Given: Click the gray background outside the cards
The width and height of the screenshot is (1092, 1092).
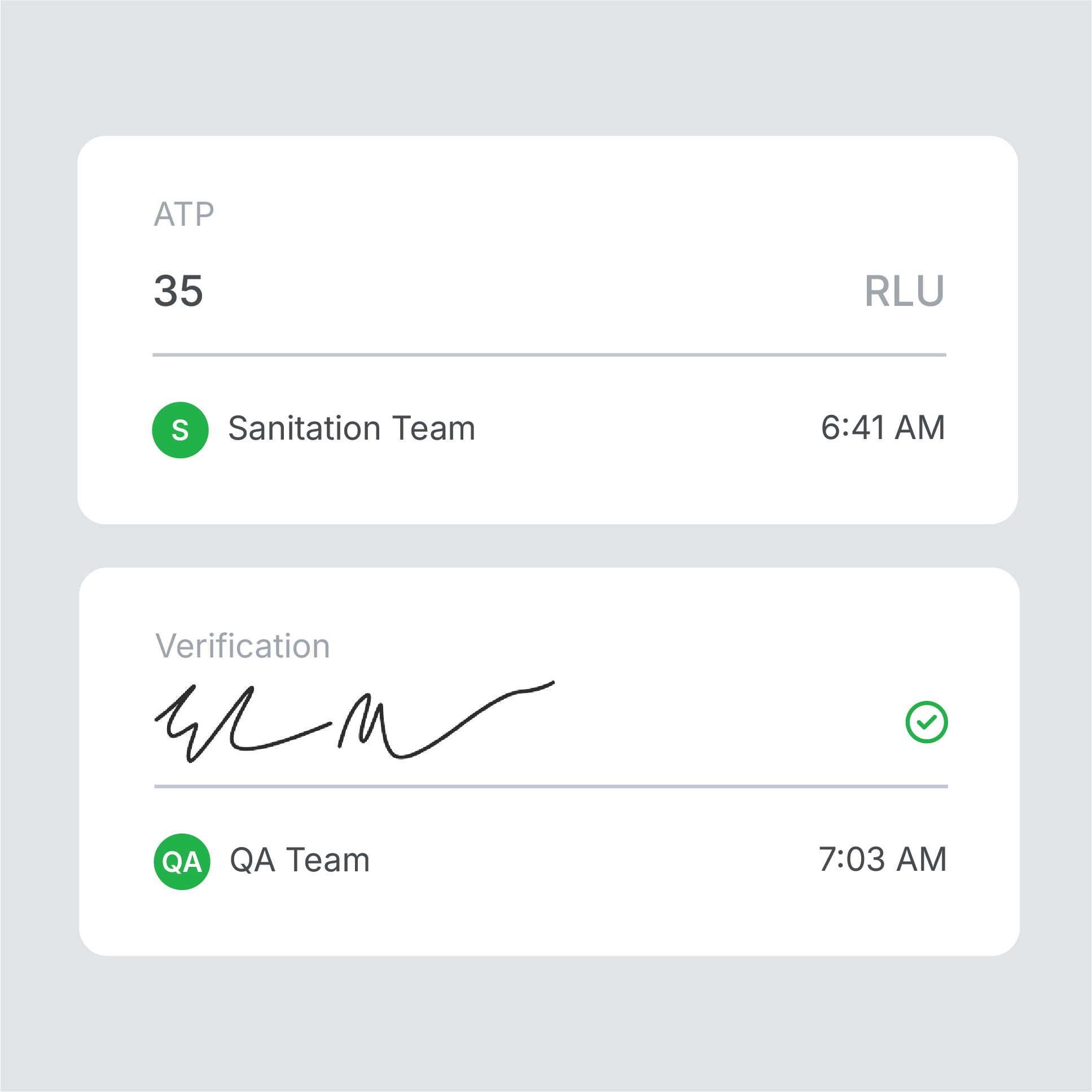Looking at the screenshot, I should 546,68.
